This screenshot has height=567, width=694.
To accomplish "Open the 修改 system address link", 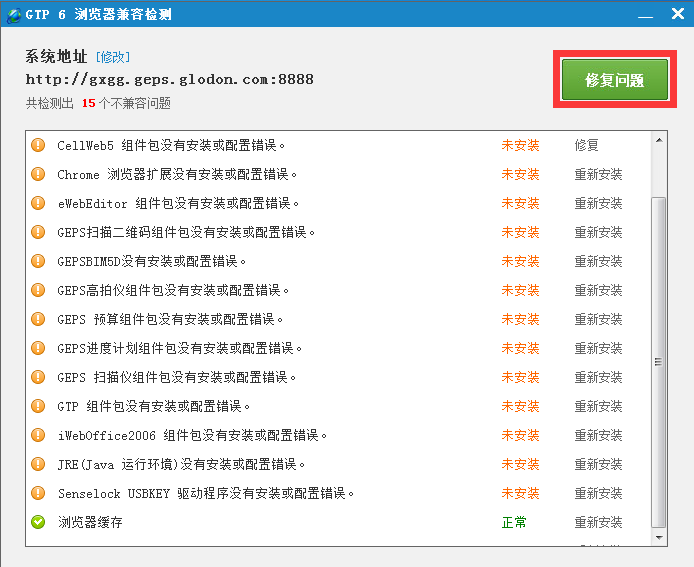I will (x=113, y=57).
